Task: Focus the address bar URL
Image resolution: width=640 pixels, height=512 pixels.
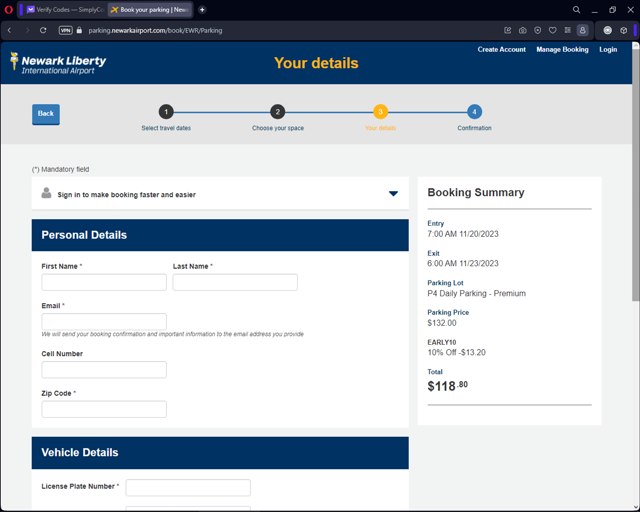Action: [155, 30]
